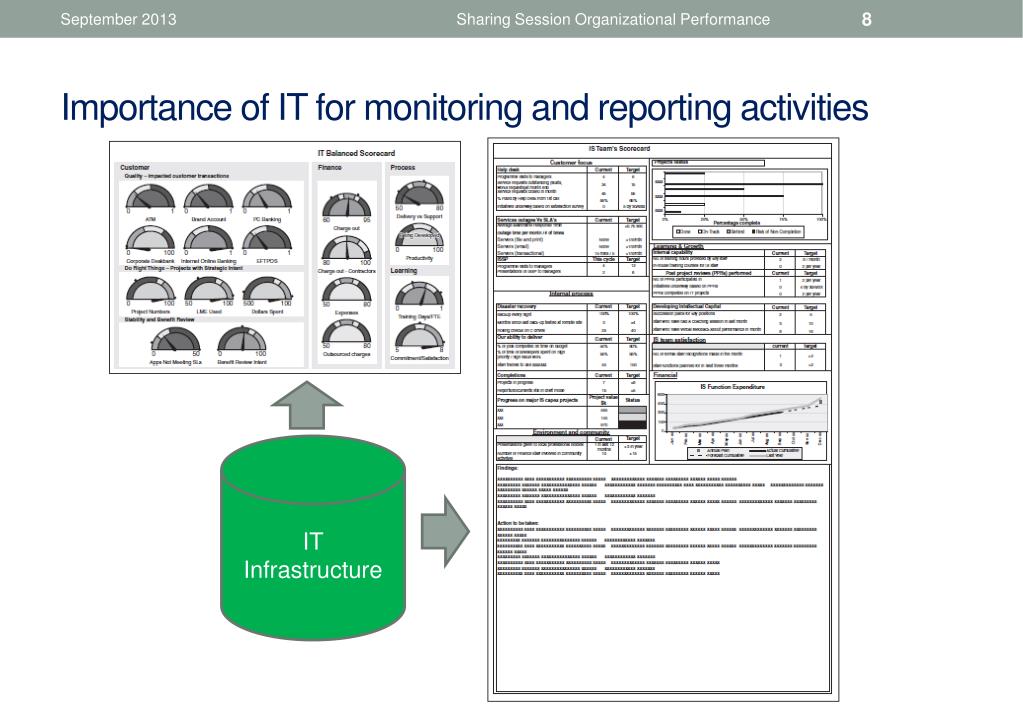Select the Brand Account gauge
The width and height of the screenshot is (1023, 708).
tap(208, 198)
